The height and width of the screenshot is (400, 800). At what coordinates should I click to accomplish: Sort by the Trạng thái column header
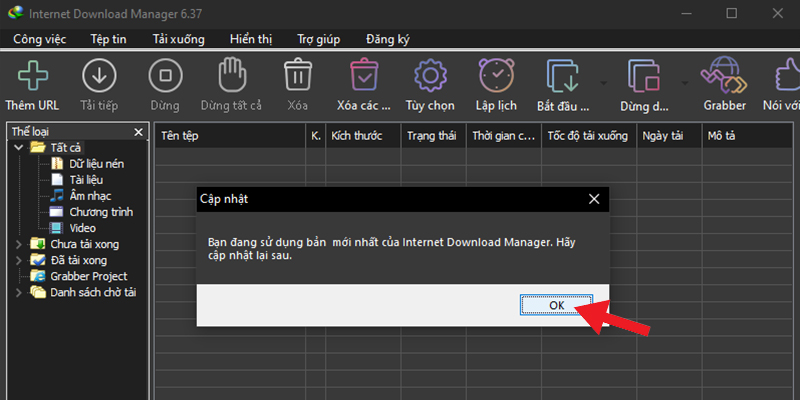[433, 136]
